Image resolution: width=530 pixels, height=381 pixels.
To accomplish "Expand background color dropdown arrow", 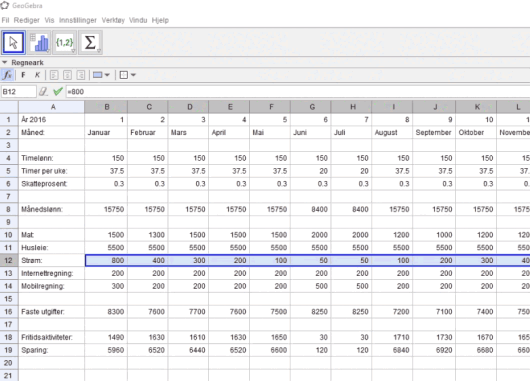I will point(107,75).
